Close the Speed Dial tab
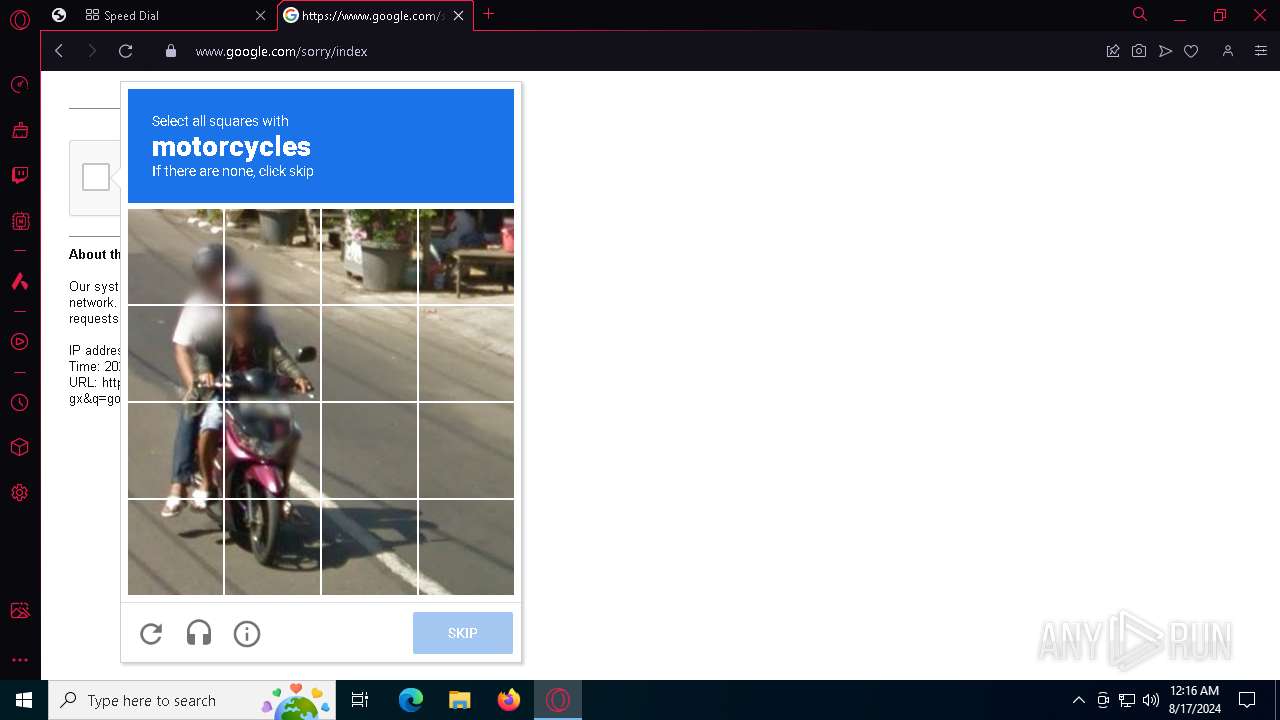1280x720 pixels. pos(261,15)
